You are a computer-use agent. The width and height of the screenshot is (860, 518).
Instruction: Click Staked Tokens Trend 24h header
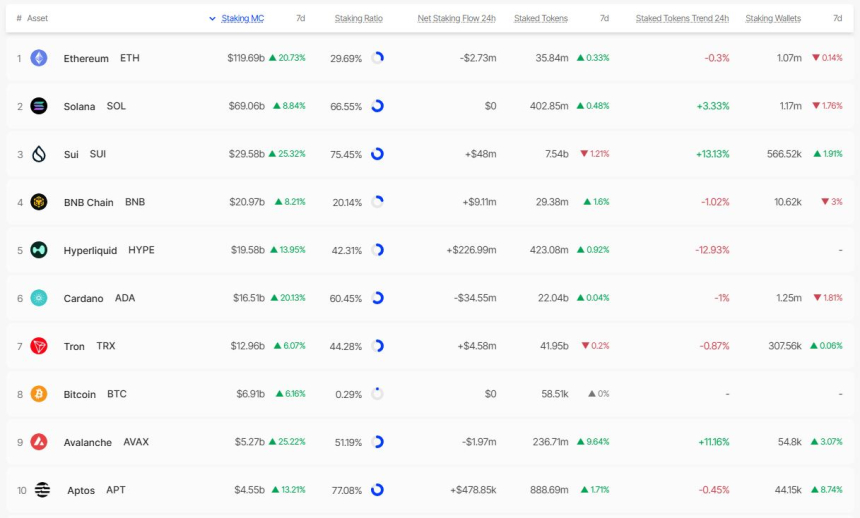pos(682,18)
